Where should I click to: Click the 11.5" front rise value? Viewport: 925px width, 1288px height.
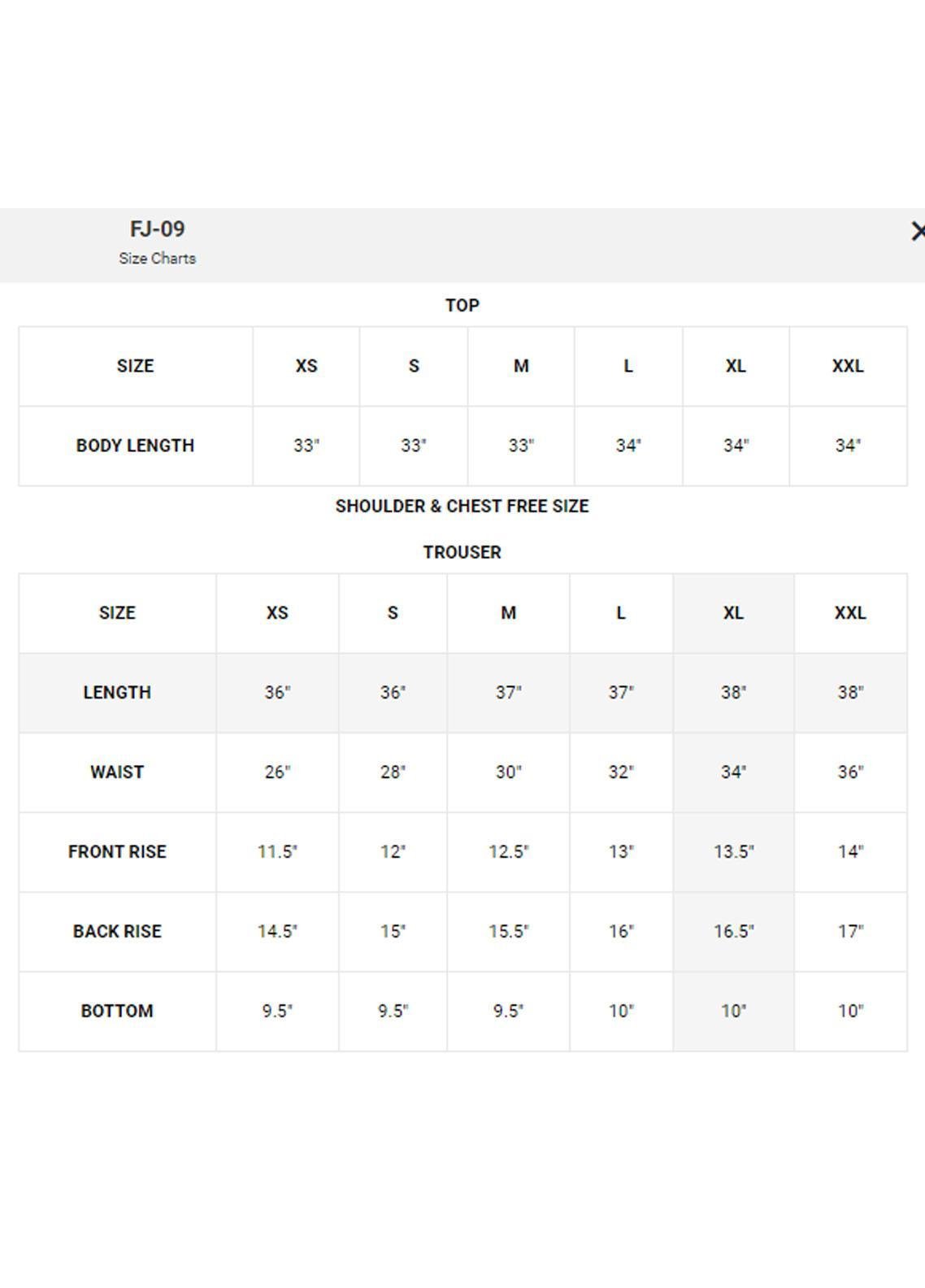coord(277,852)
